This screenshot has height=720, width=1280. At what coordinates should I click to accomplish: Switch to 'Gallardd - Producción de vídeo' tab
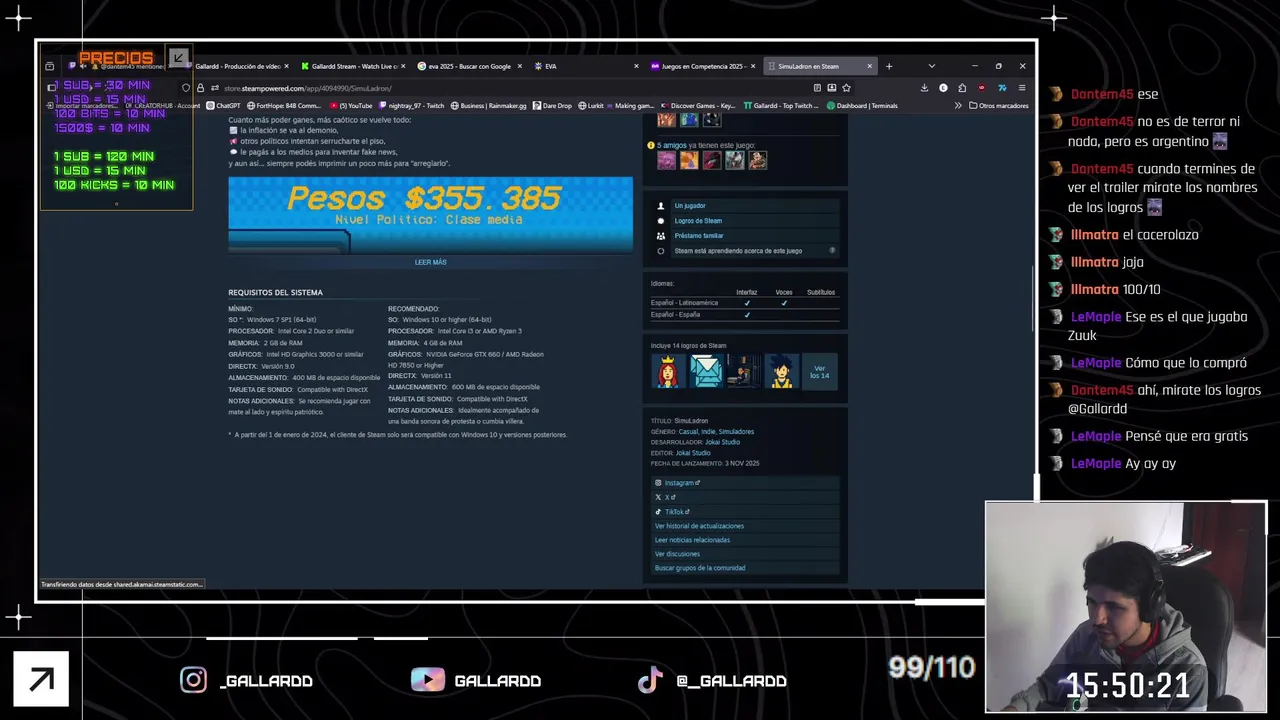coord(236,66)
